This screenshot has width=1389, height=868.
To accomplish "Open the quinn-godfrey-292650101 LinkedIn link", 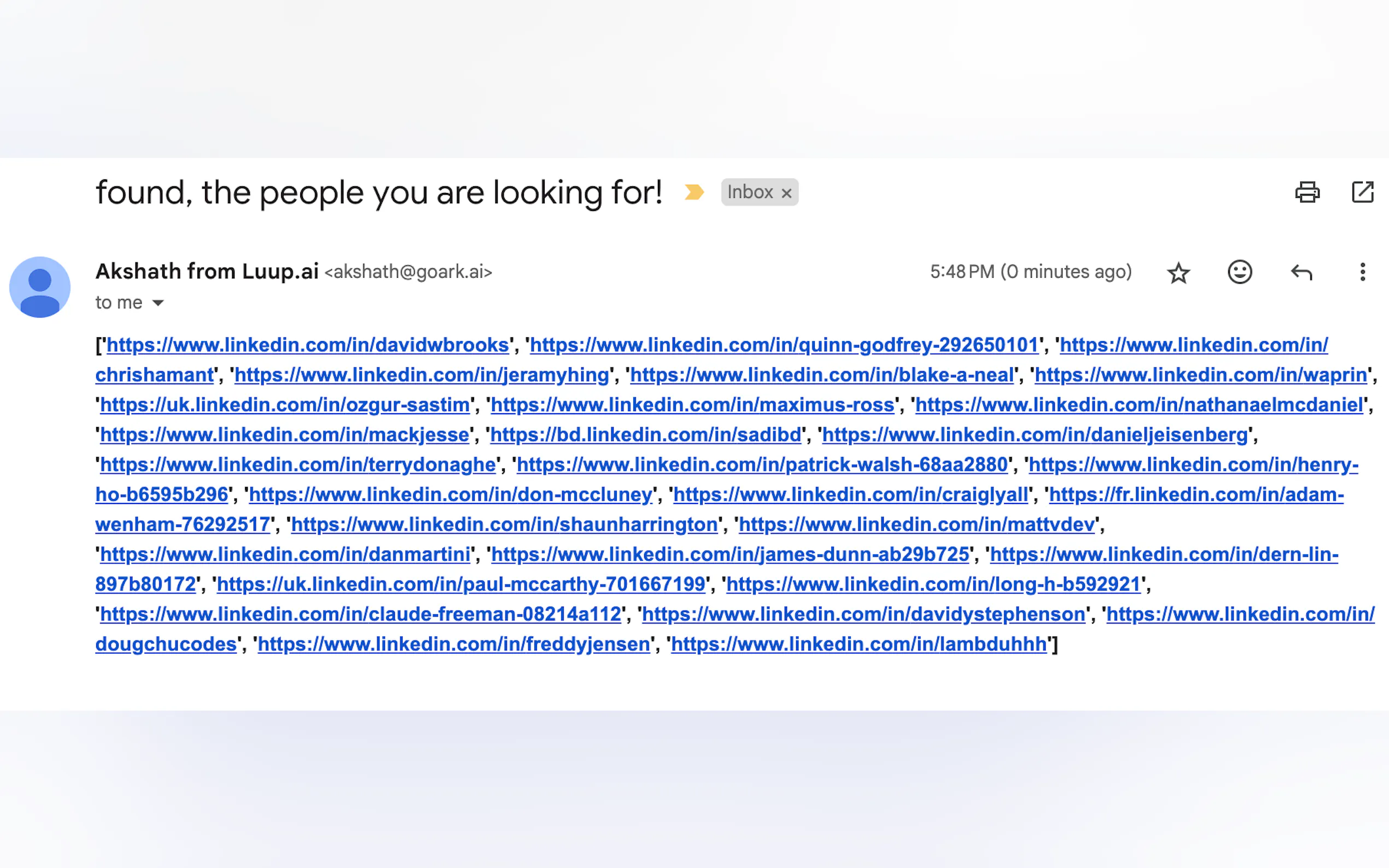I will click(784, 345).
